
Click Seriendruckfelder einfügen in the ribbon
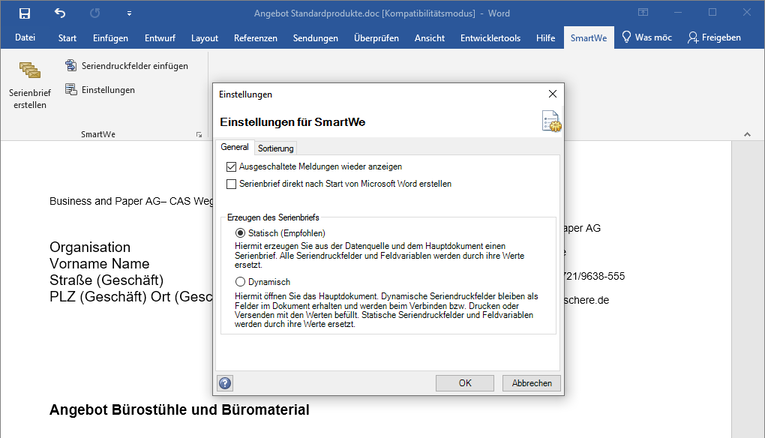(x=126, y=66)
